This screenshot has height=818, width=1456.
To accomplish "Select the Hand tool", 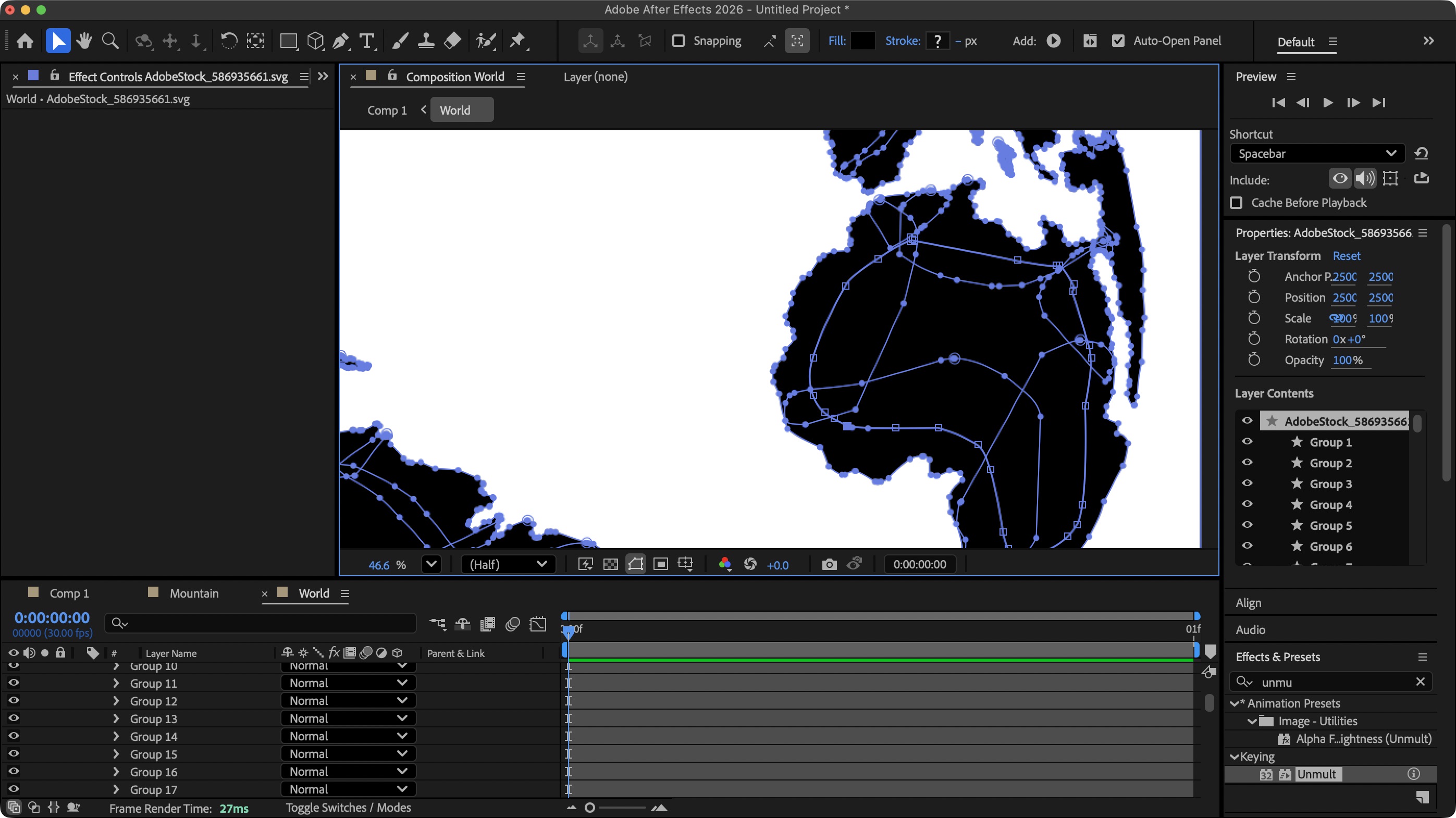I will 84,40.
